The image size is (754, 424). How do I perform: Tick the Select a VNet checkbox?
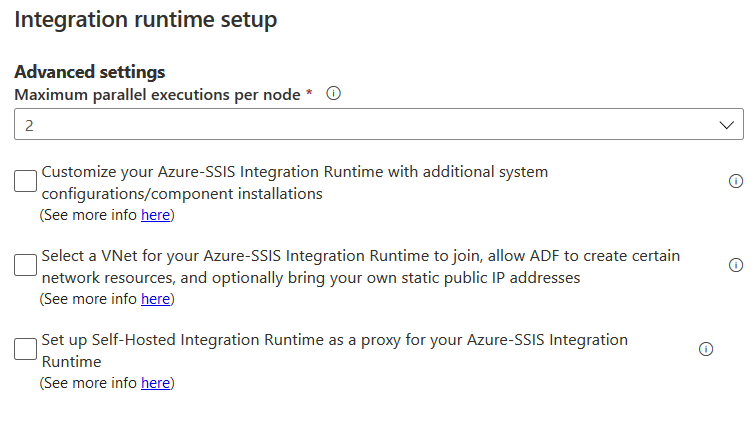(x=26, y=265)
